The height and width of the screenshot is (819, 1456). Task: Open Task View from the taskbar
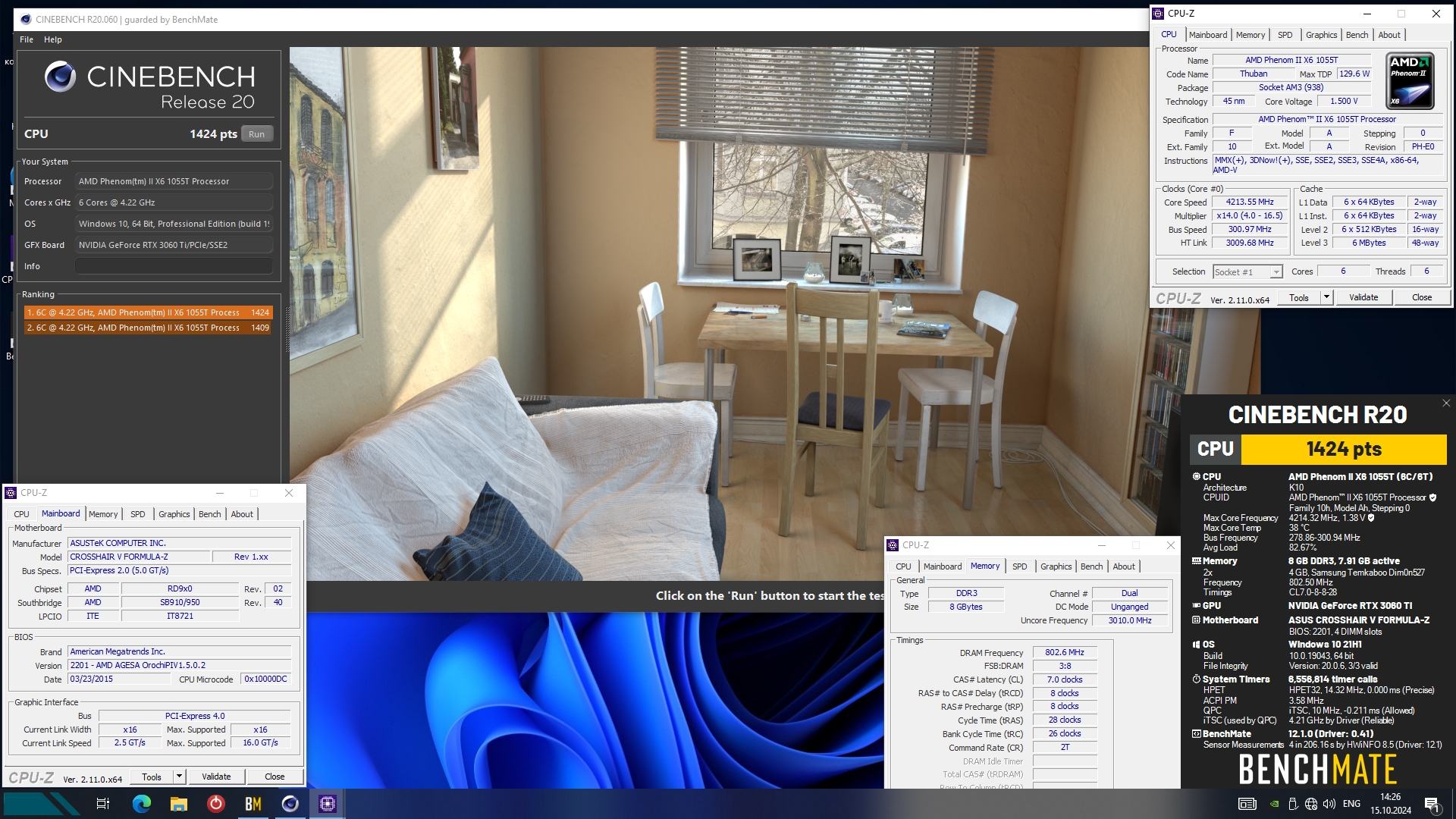(103, 804)
